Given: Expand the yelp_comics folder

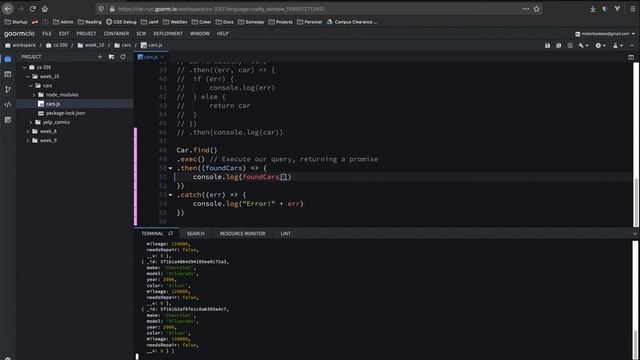Looking at the screenshot, I should 31,122.
